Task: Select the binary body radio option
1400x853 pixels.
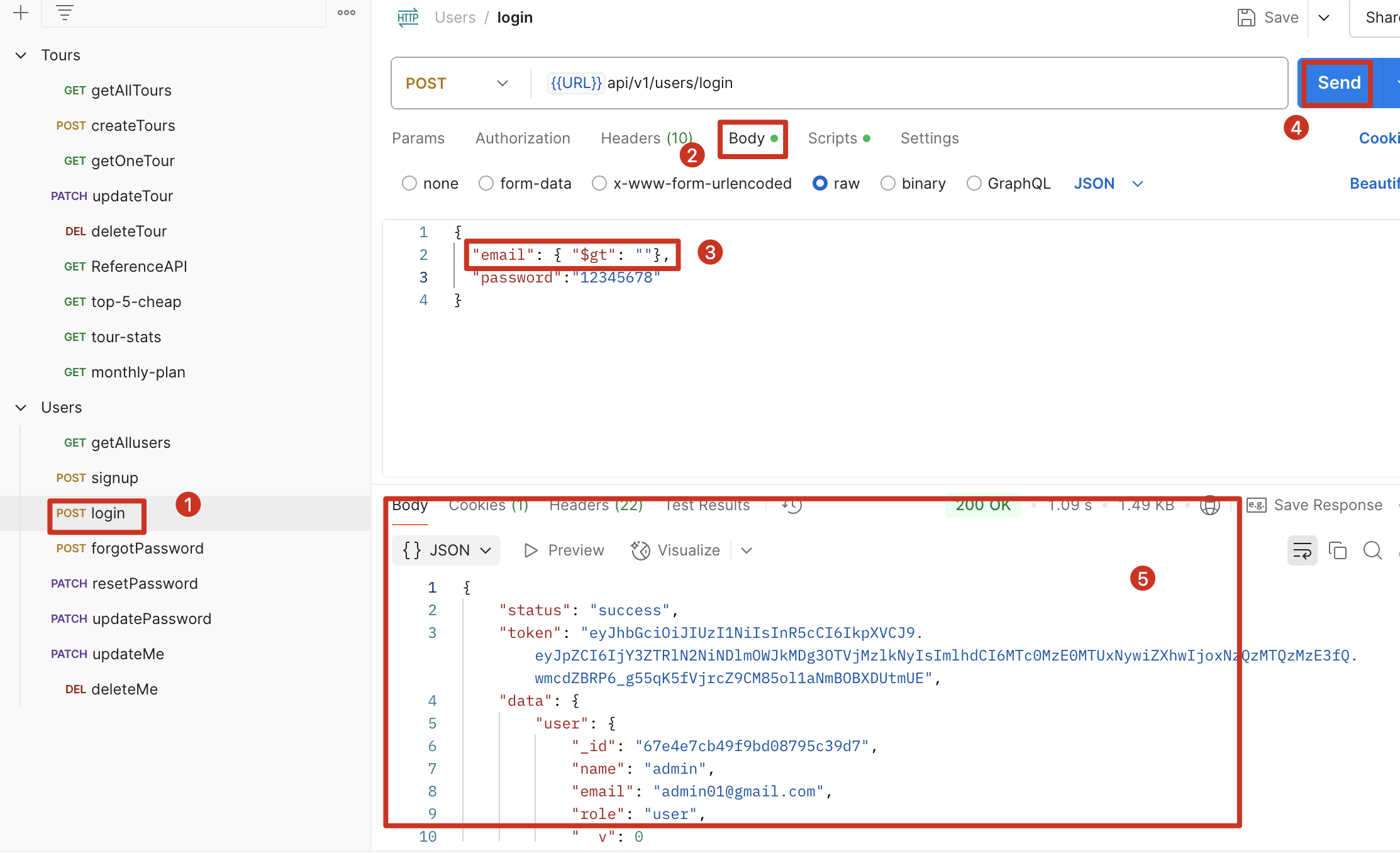Action: pos(887,183)
